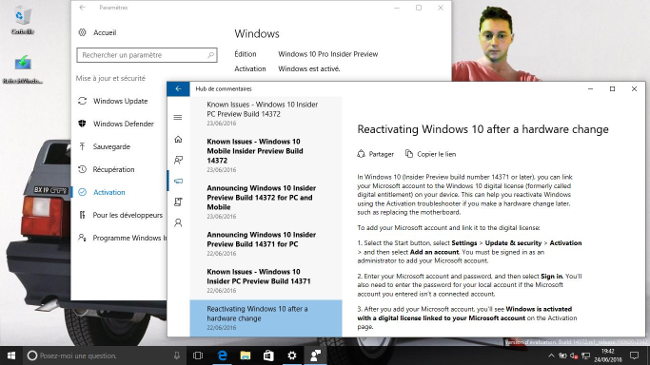Go to Accueil in Paramètres

point(104,32)
